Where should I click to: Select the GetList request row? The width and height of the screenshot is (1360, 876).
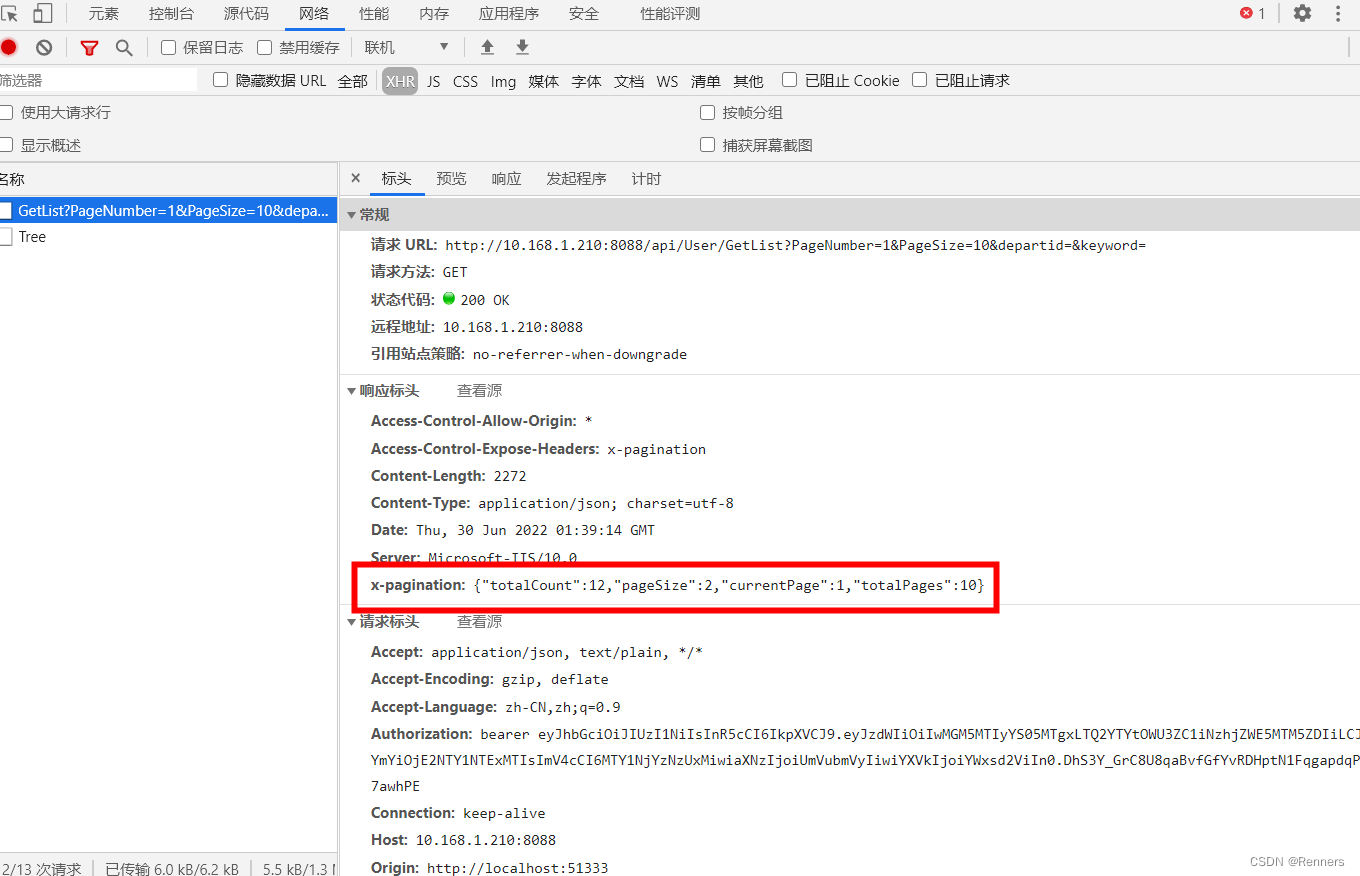coord(169,211)
